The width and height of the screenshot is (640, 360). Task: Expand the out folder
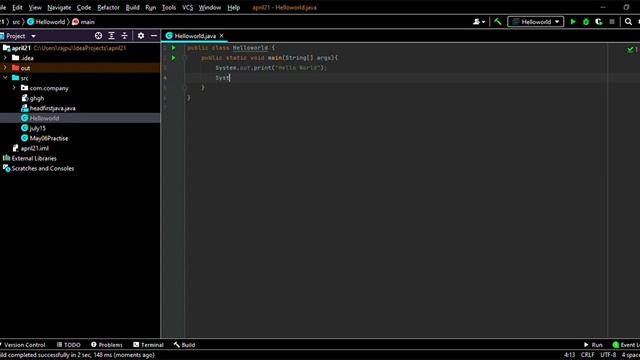tap(5, 68)
